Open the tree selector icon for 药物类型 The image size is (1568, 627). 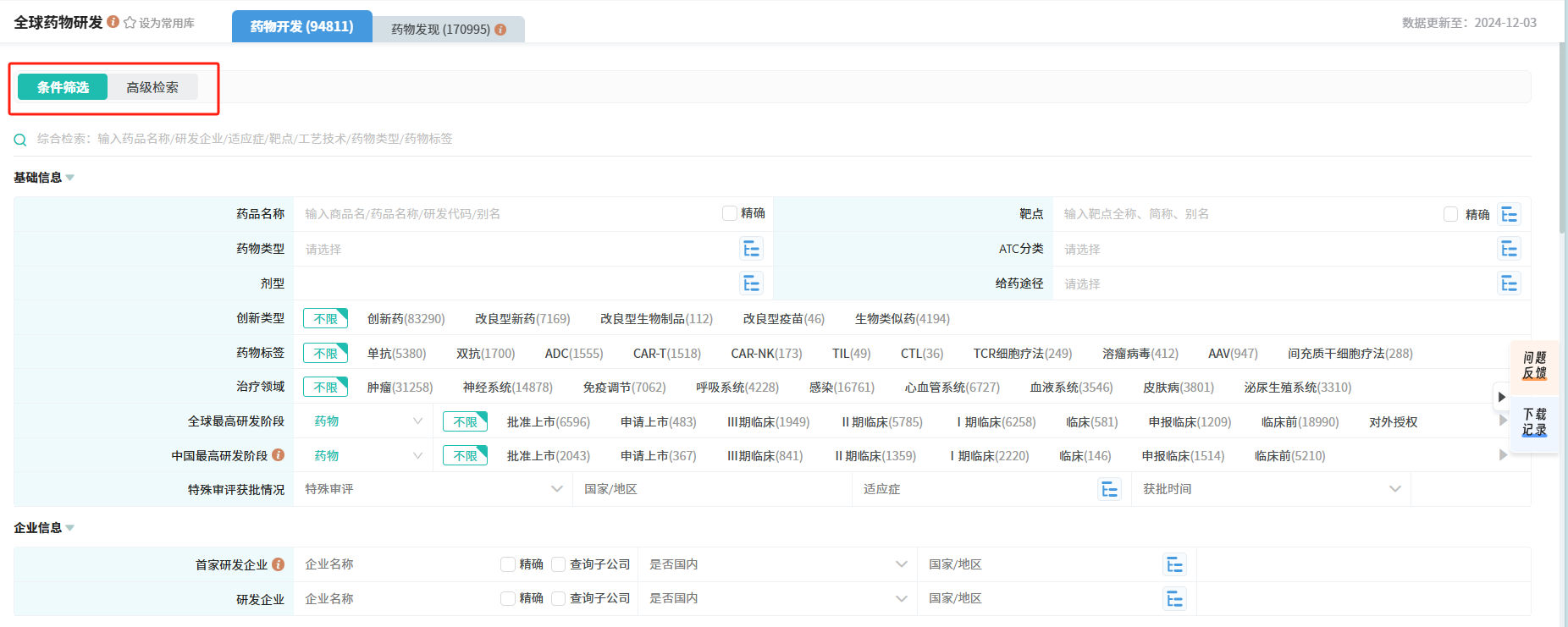click(751, 249)
